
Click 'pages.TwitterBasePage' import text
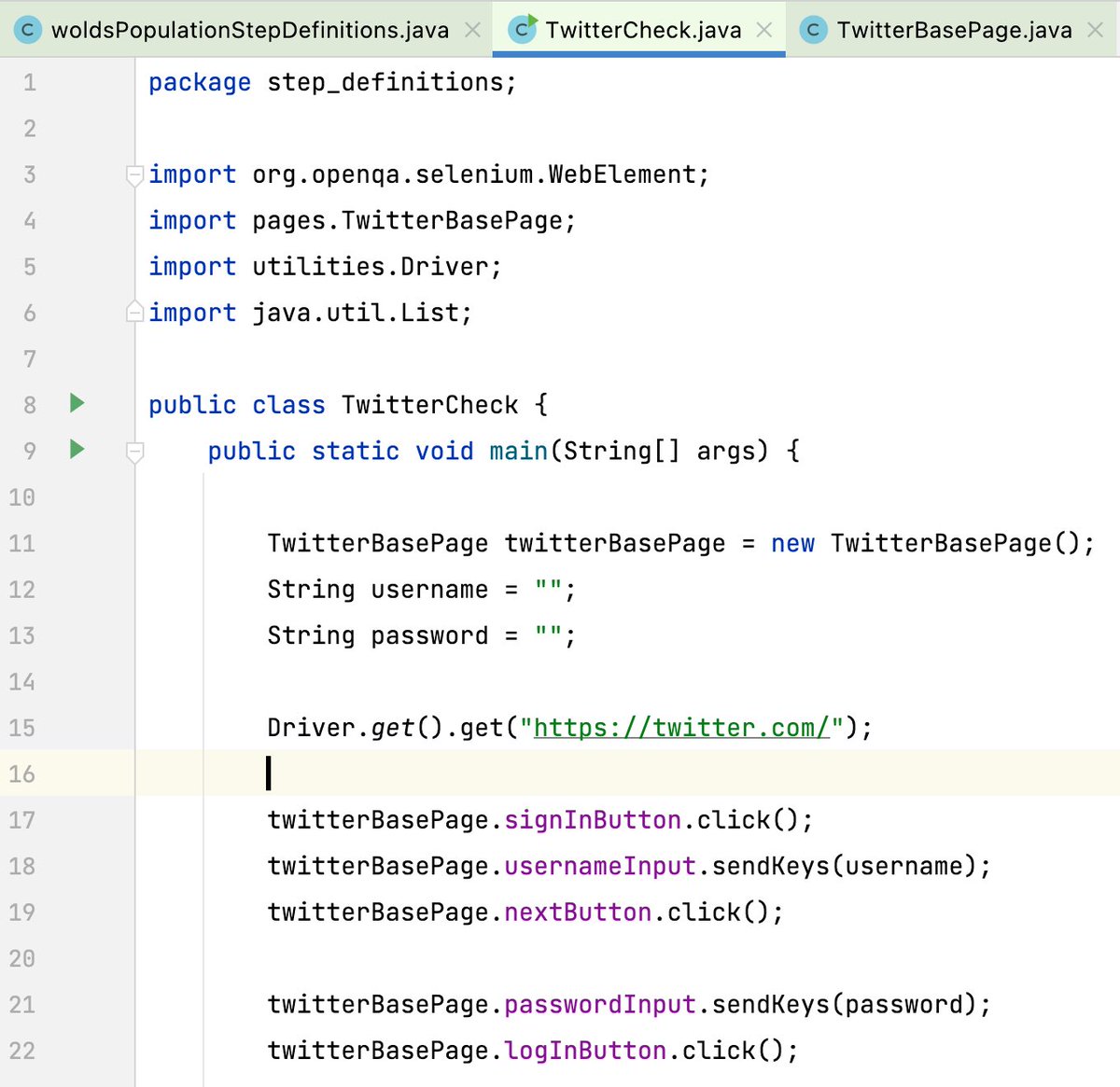(x=407, y=220)
